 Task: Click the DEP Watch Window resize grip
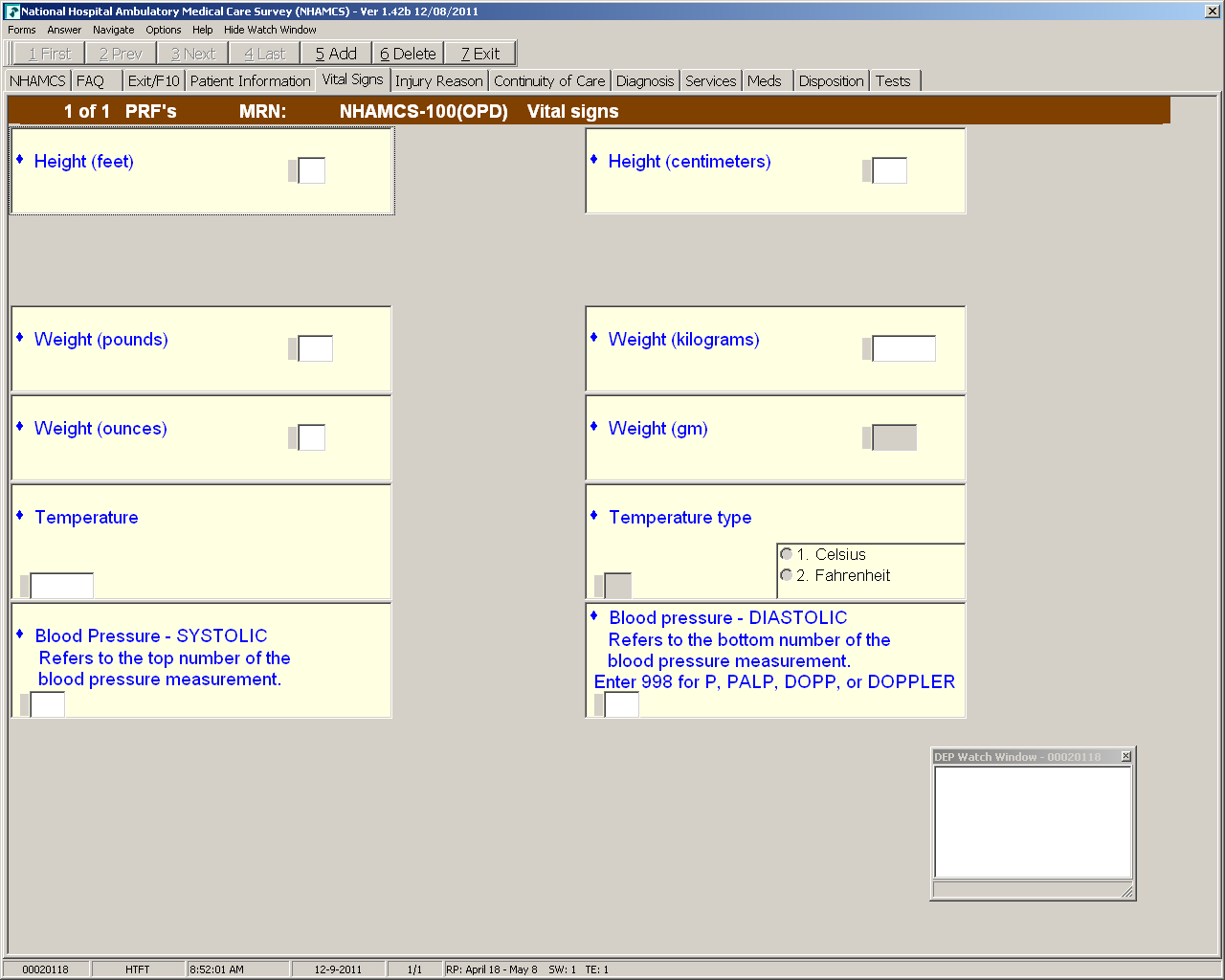[x=1127, y=892]
